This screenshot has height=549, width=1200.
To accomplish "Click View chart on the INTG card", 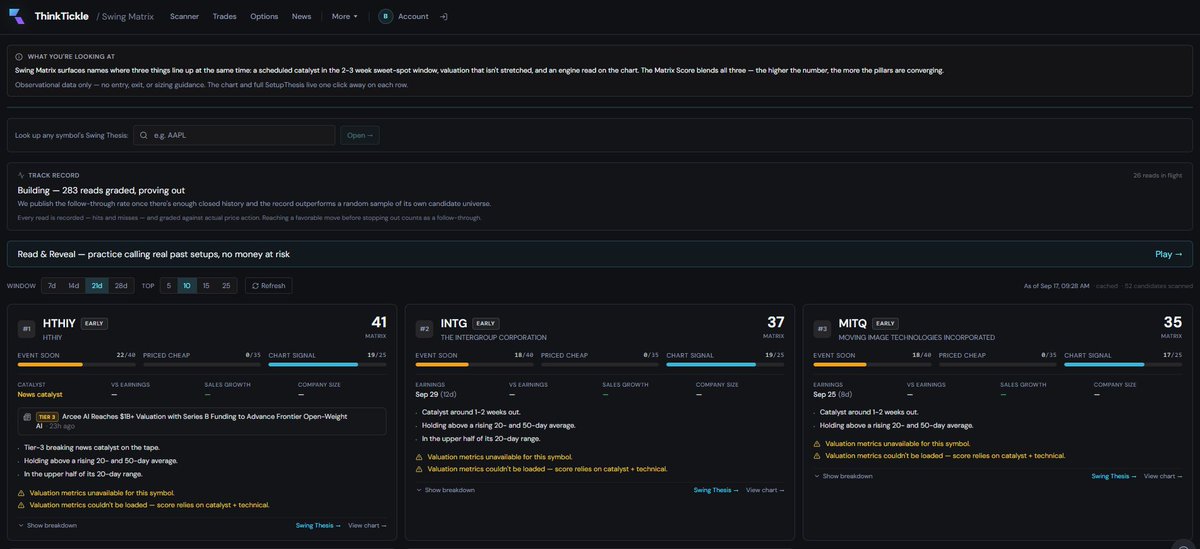I will (765, 490).
